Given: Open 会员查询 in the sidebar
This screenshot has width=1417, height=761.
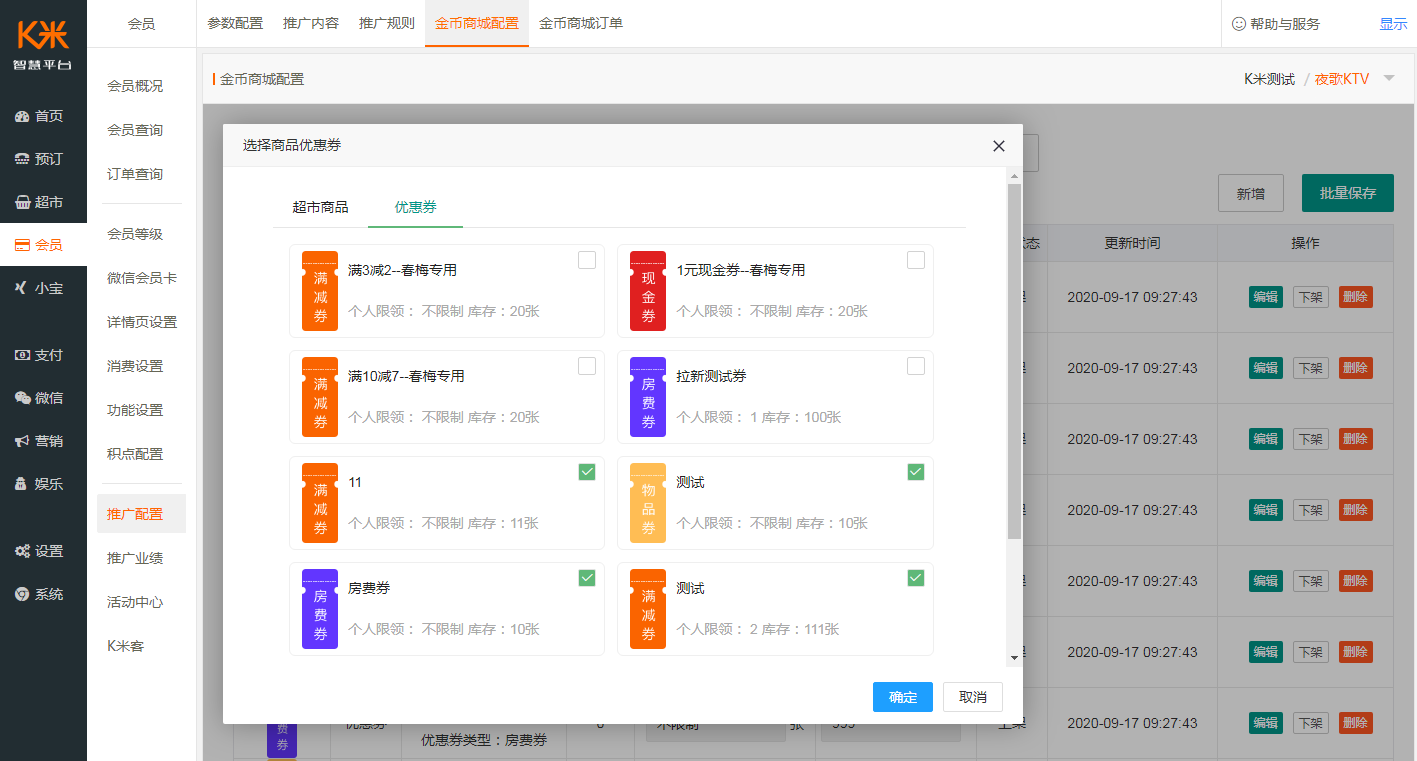Looking at the screenshot, I should click(135, 130).
